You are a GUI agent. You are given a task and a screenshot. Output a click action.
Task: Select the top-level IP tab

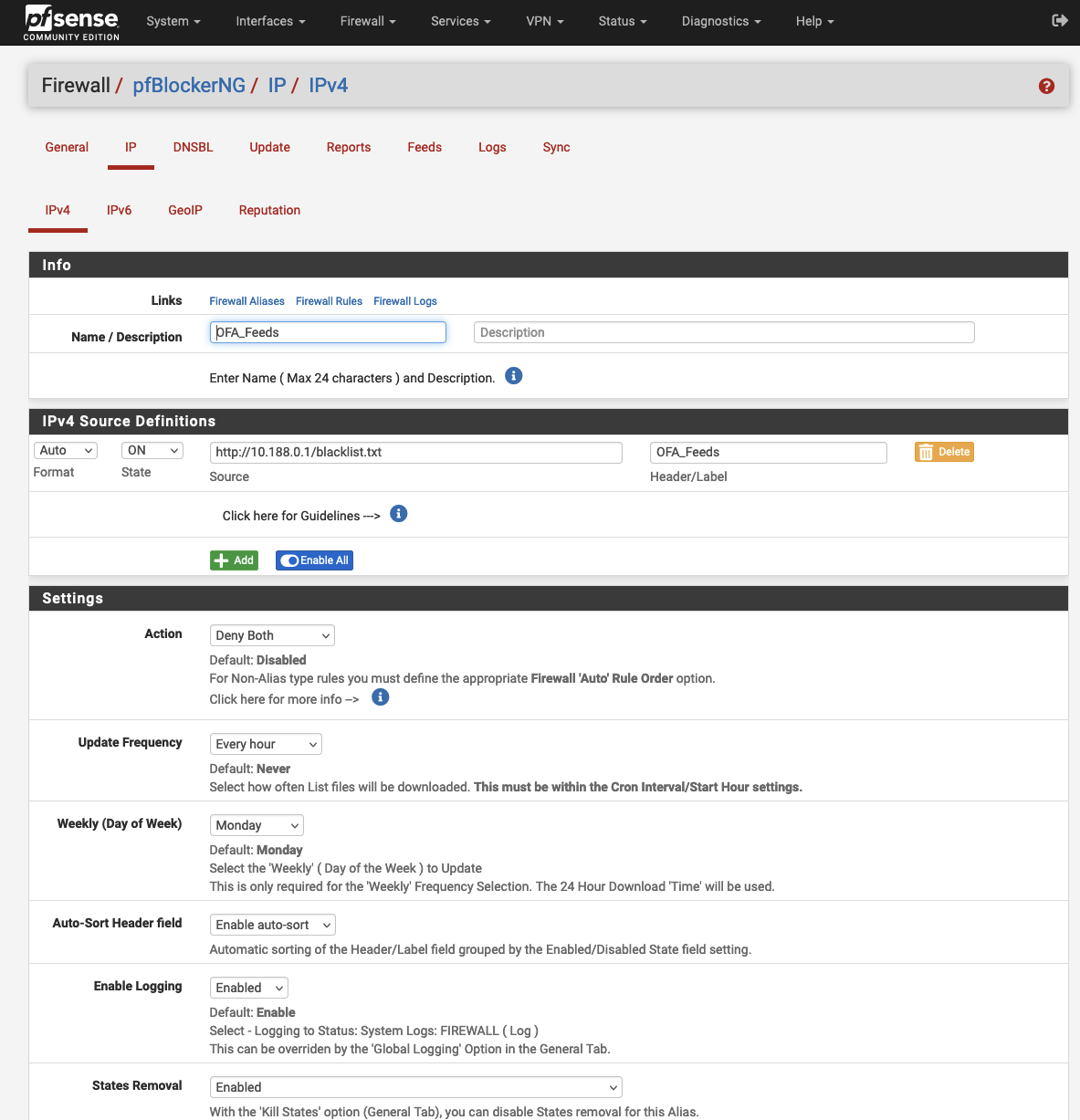(x=131, y=147)
